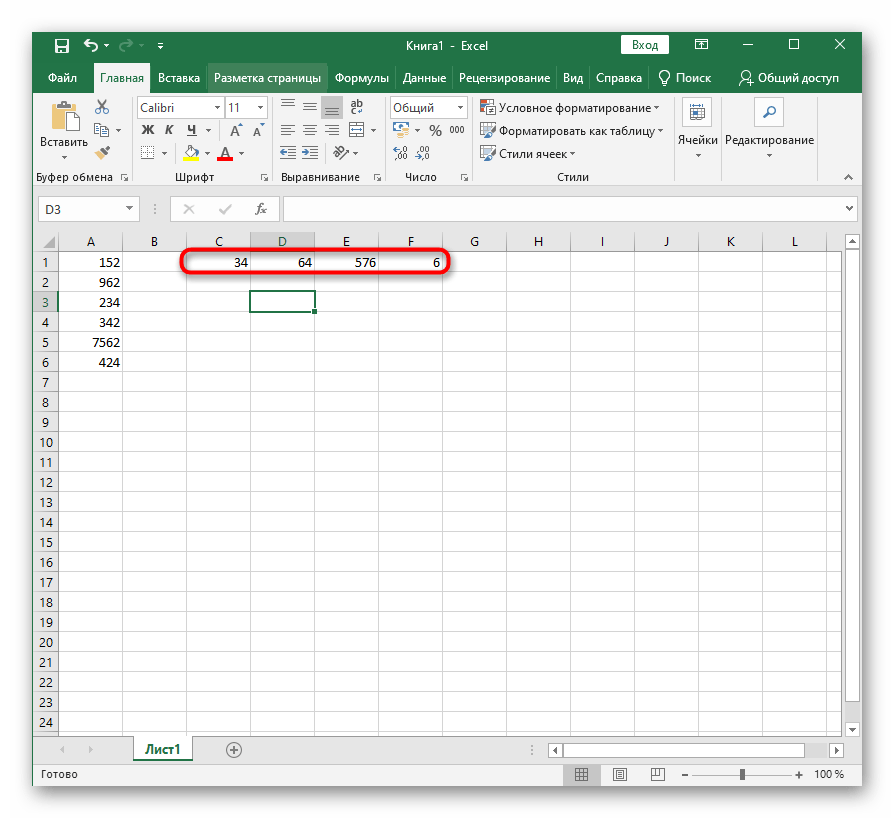Align cell content to the middle
Screen dimensions: 894x818
coord(310,106)
